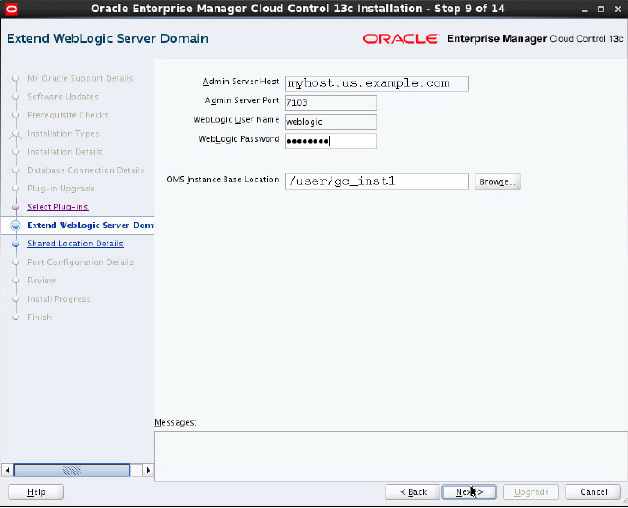
Task: Click the OMS Instance Base Location label
Action: coord(223,179)
